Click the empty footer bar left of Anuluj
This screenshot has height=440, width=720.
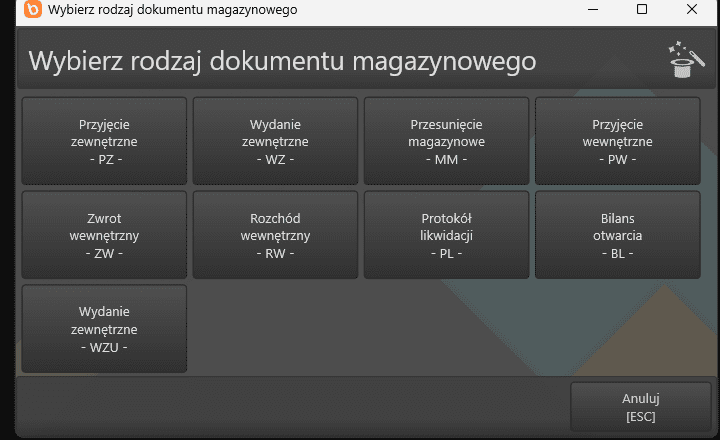coord(290,406)
